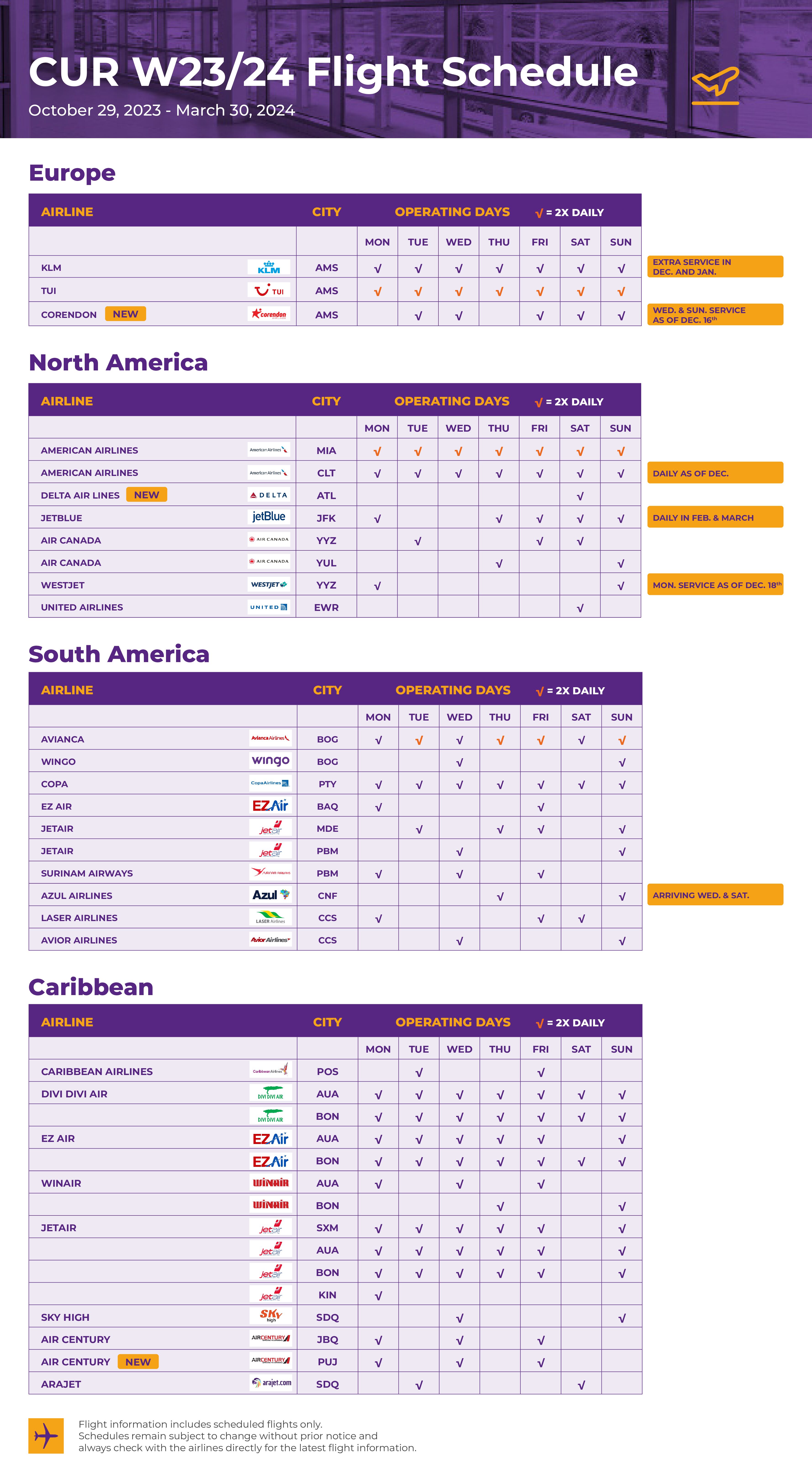Click the WestJet logo
This screenshot has height=1482, width=812.
[x=269, y=584]
